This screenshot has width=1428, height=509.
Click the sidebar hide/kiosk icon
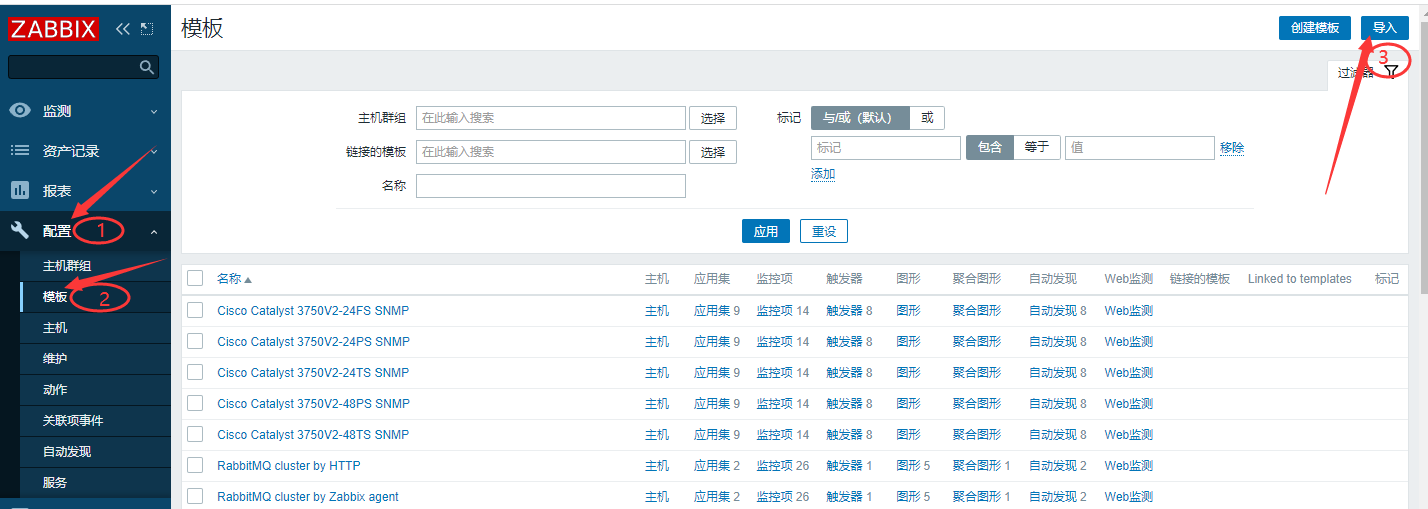(x=147, y=29)
